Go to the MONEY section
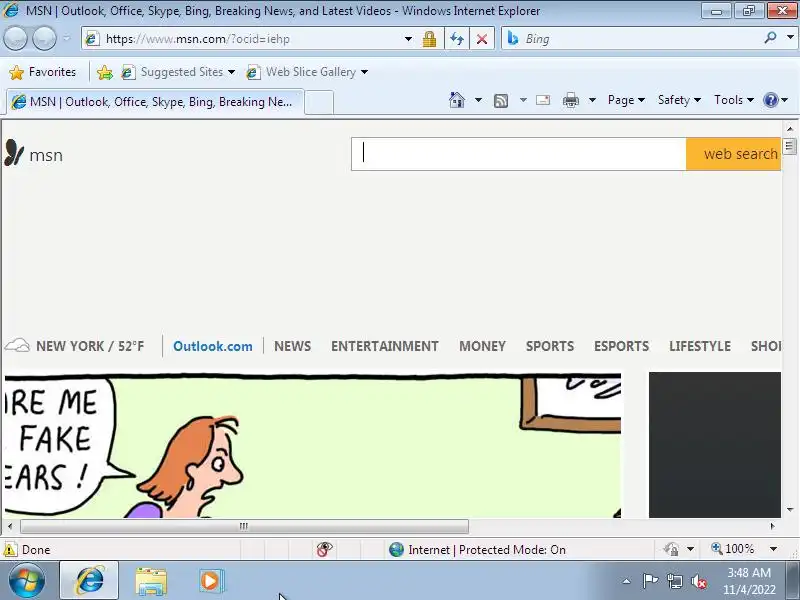This screenshot has height=600, width=800. point(482,346)
